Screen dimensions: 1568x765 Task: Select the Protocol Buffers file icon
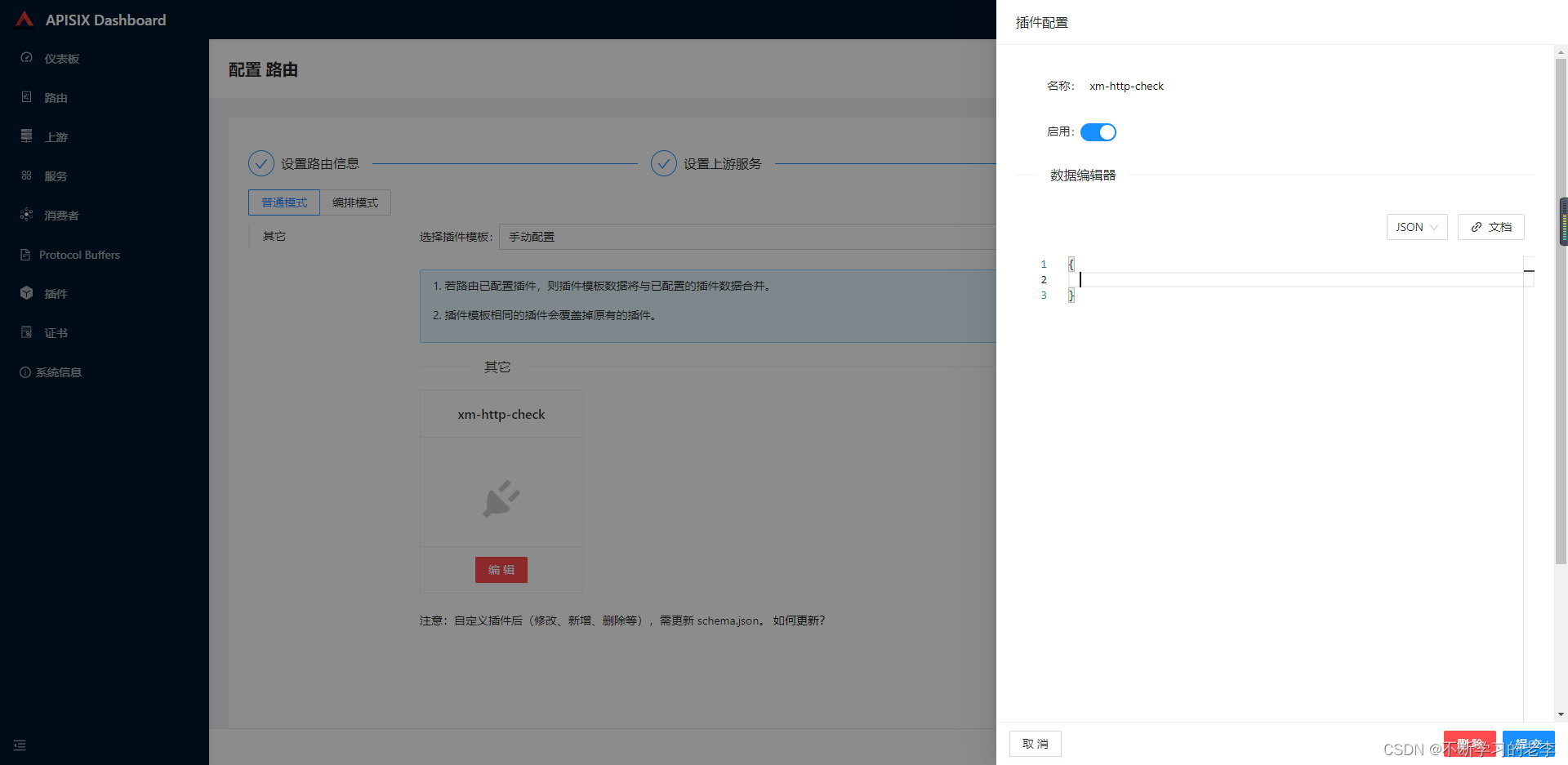25,255
